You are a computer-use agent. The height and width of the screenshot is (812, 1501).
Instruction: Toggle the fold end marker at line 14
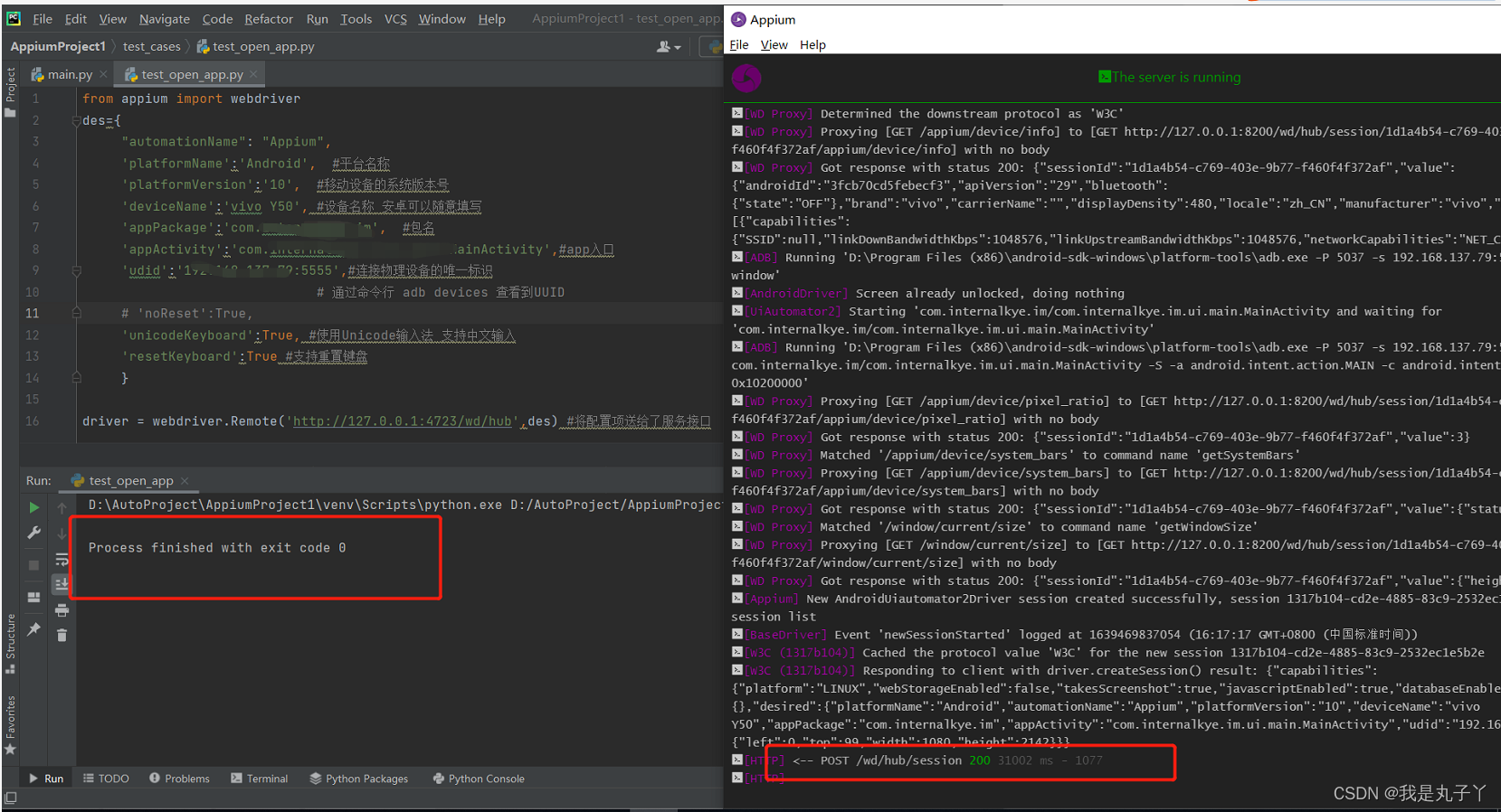[77, 378]
